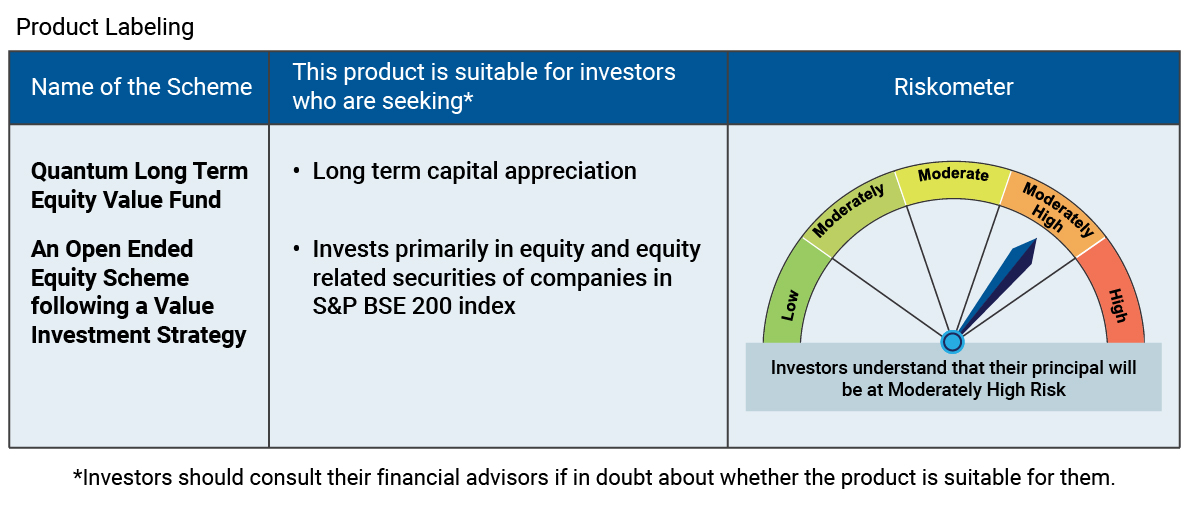Click the Moderately High Risk caption box
Image resolution: width=1189 pixels, height=511 pixels.
[x=953, y=378]
